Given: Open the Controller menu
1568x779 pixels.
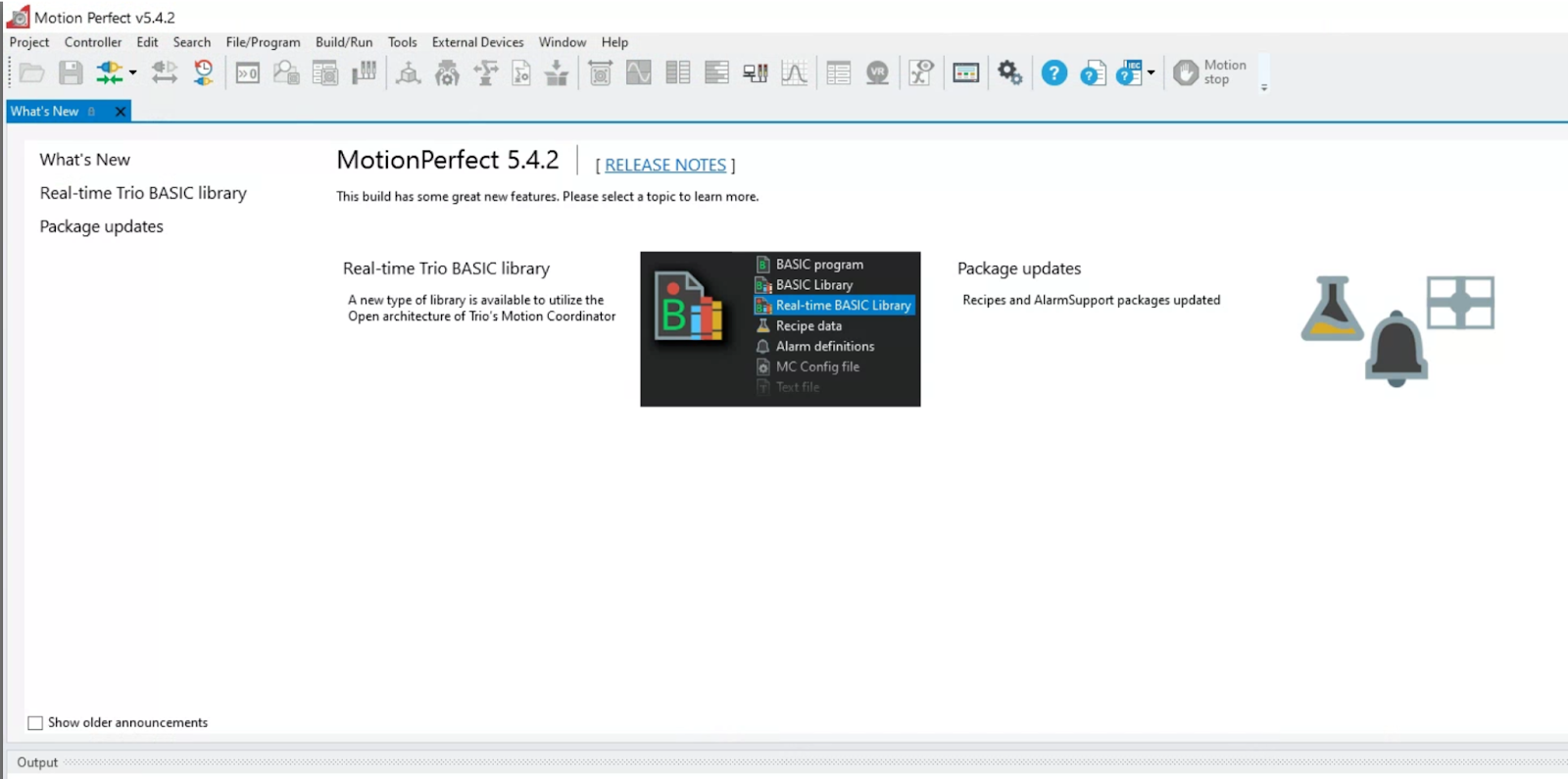Looking at the screenshot, I should click(x=93, y=42).
